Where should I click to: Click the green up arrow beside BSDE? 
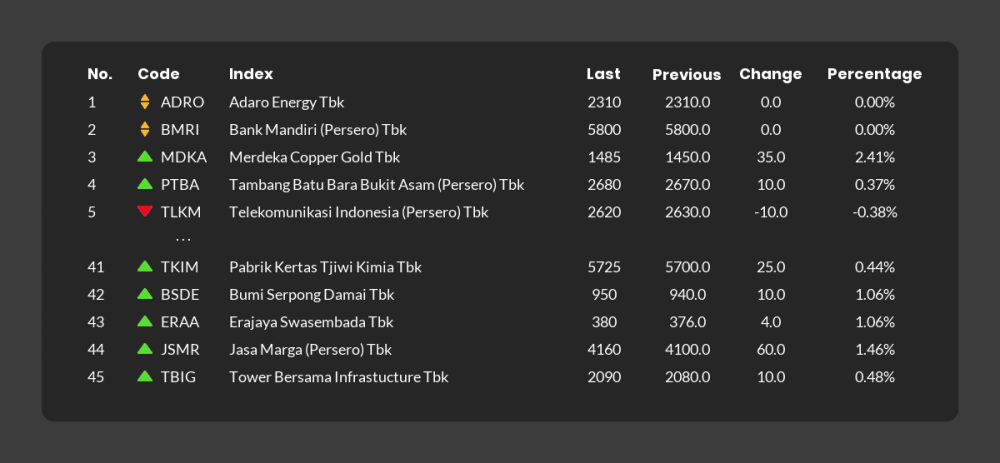145,293
